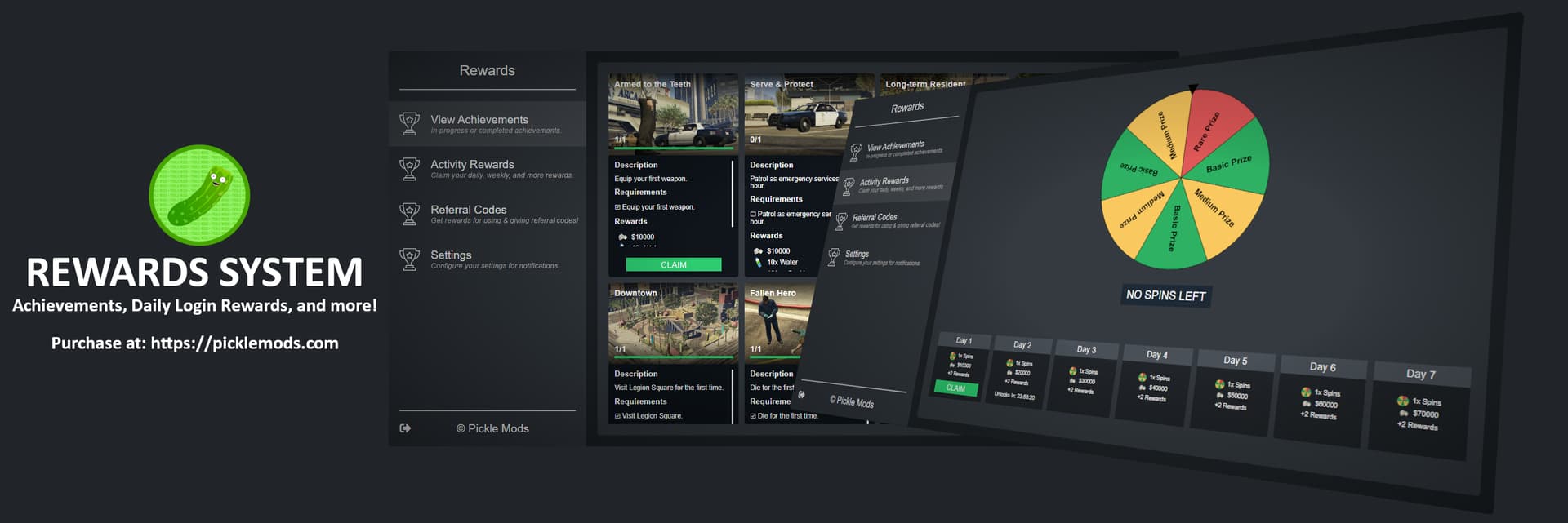The image size is (1568, 523).
Task: Click the scrollbar in Downtown card details
Action: [733, 396]
